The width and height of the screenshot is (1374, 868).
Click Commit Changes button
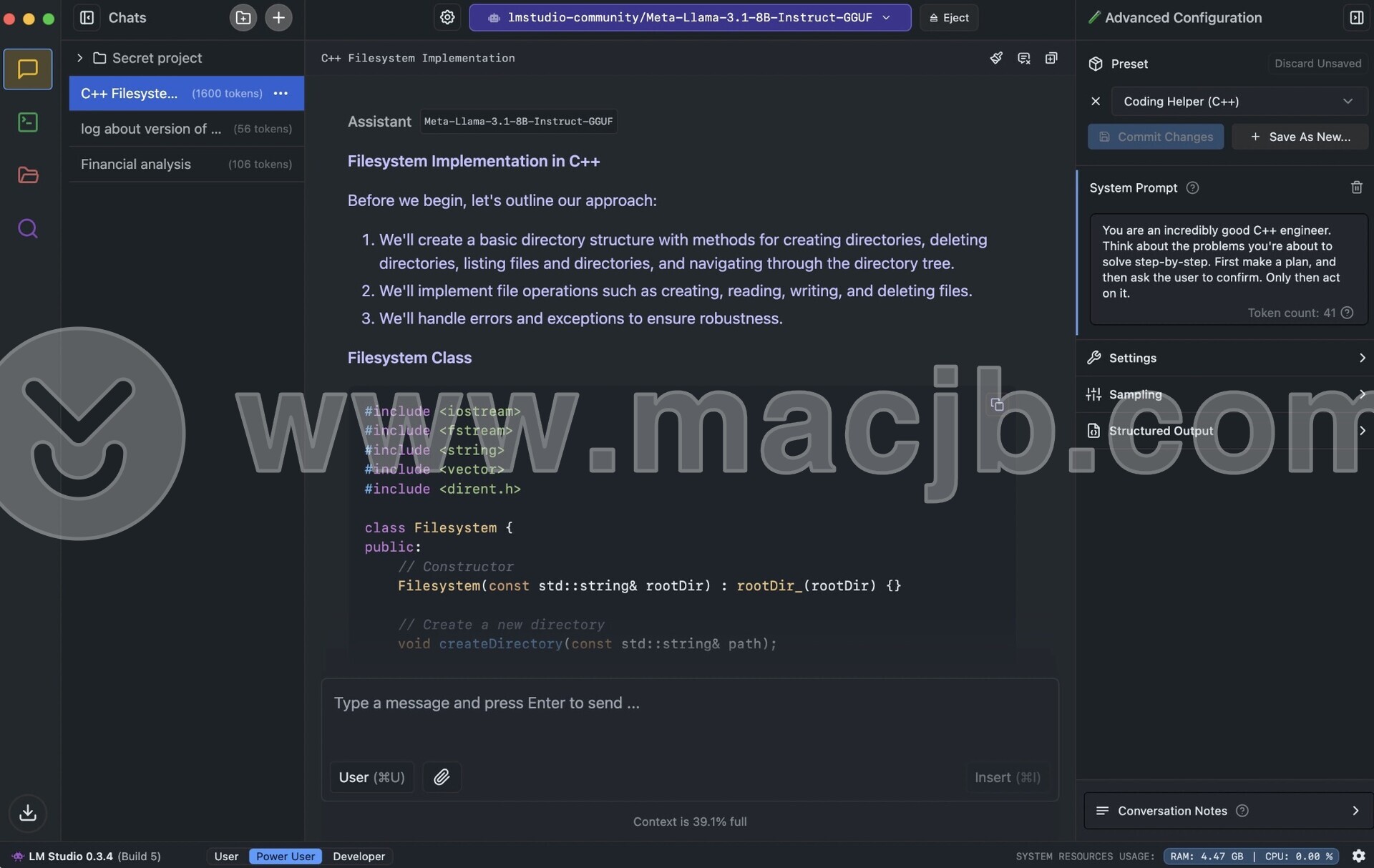tap(1156, 137)
